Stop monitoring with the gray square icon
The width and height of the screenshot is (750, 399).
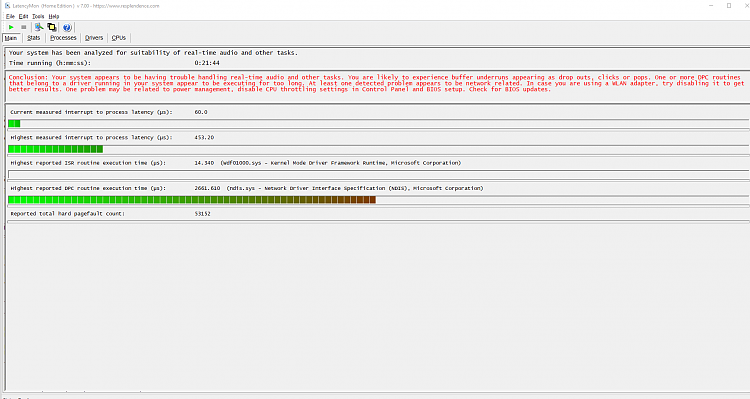point(23,27)
